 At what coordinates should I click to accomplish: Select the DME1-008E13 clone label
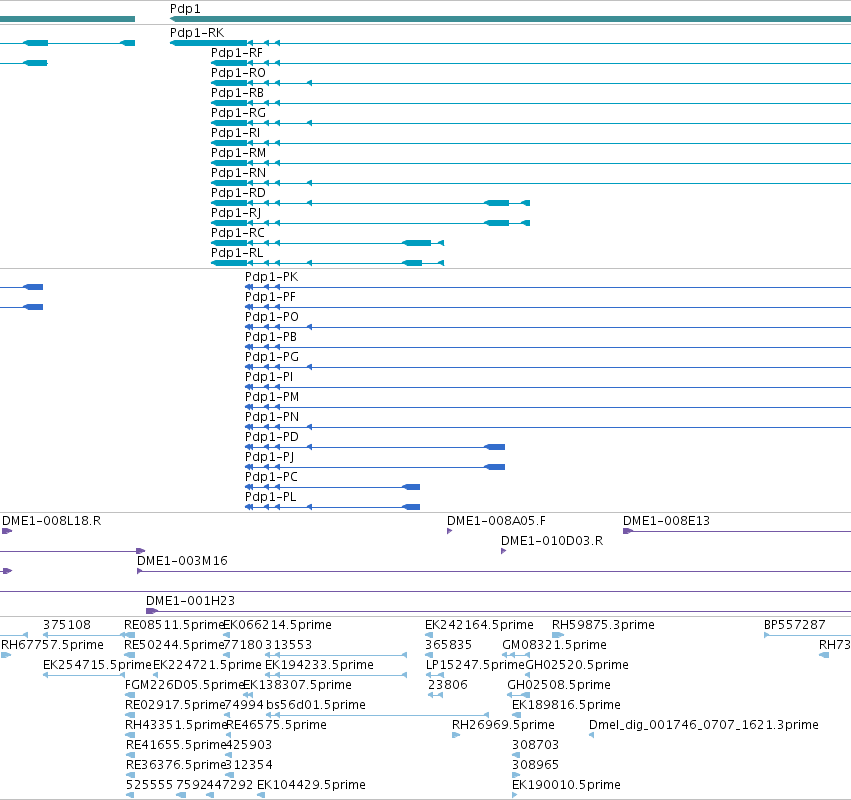coord(666,521)
